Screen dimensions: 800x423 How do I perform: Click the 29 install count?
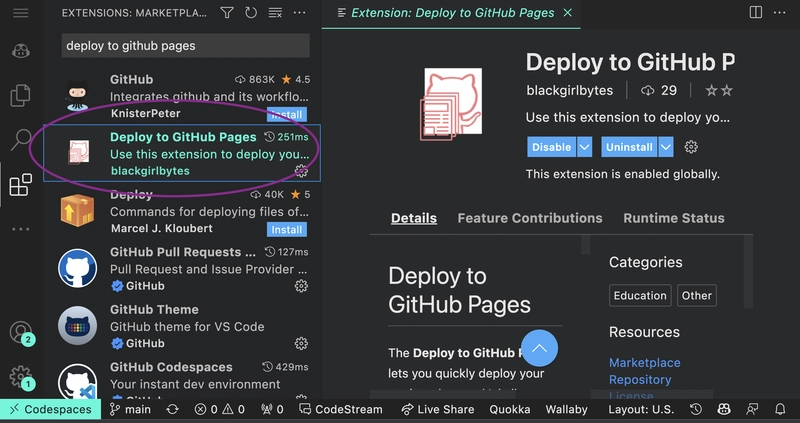[659, 91]
